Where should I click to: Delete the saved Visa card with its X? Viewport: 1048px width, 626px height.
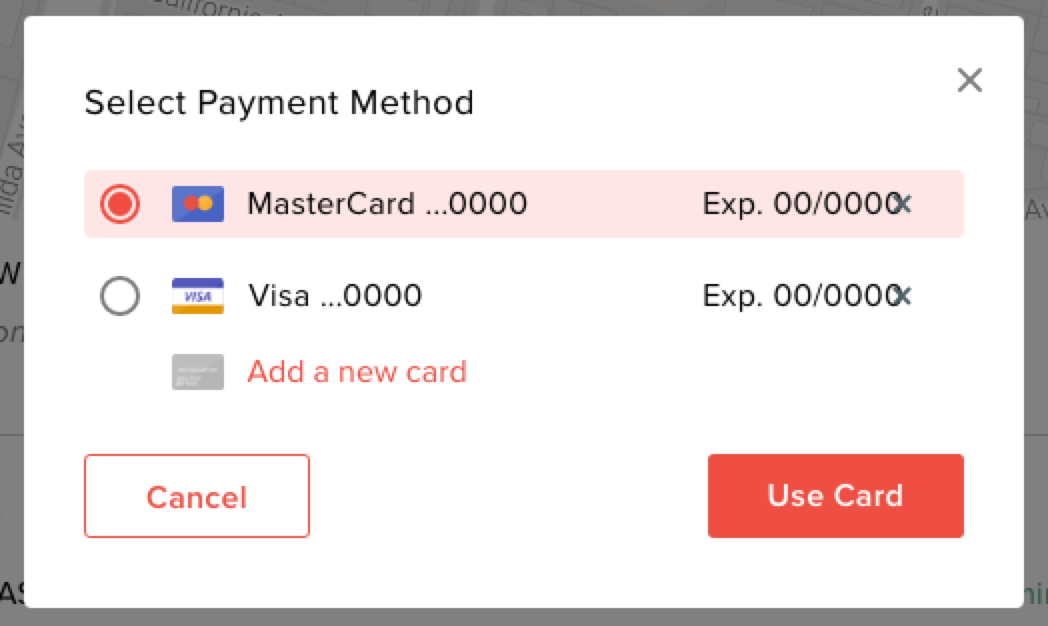click(x=904, y=296)
